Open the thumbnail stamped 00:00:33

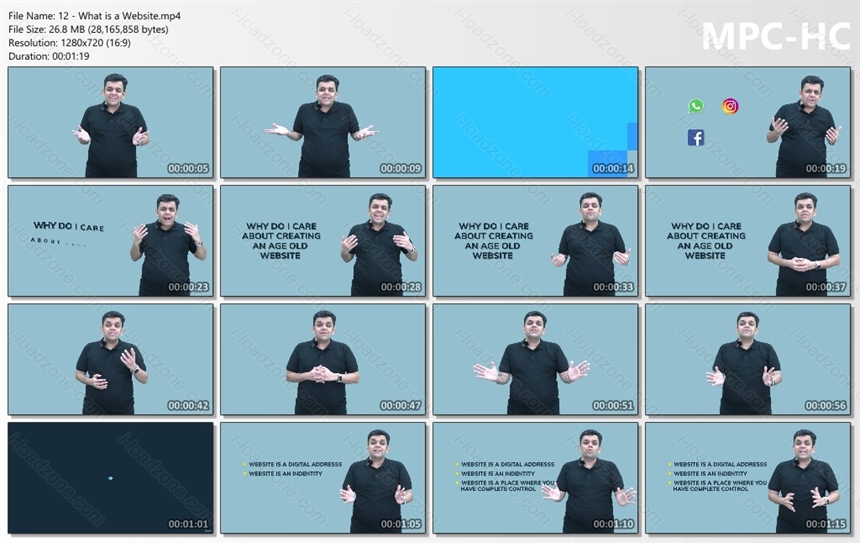[535, 241]
